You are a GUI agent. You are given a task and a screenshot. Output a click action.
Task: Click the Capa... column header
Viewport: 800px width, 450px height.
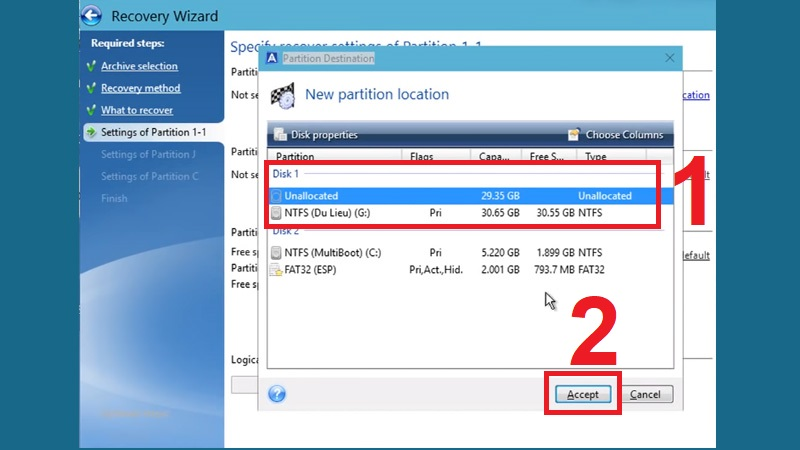point(496,156)
